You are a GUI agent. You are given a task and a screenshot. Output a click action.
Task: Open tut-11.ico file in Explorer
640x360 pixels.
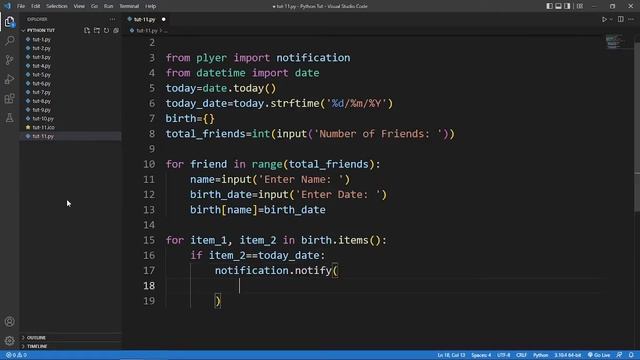[x=43, y=127]
